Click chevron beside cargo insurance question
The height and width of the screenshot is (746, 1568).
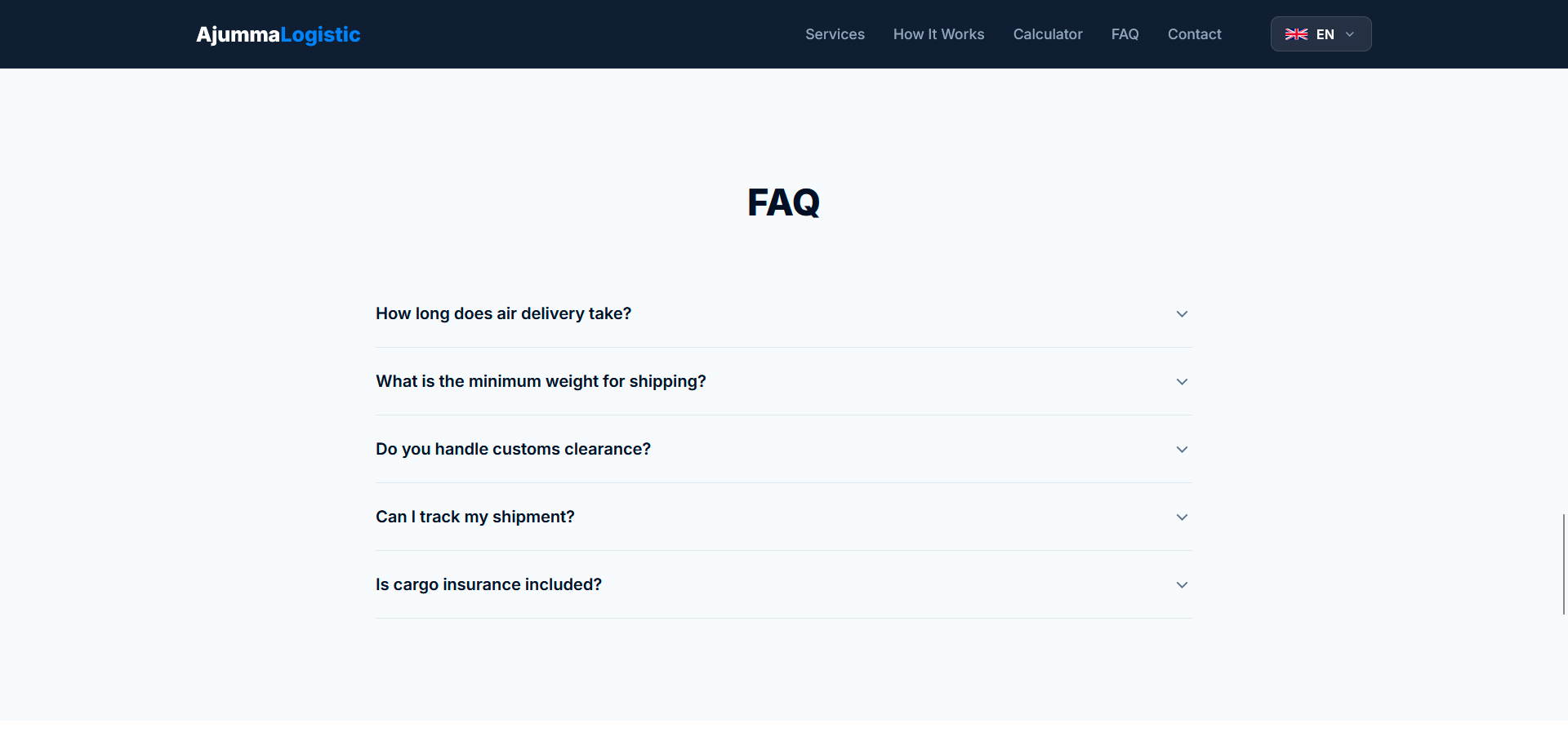pos(1182,585)
